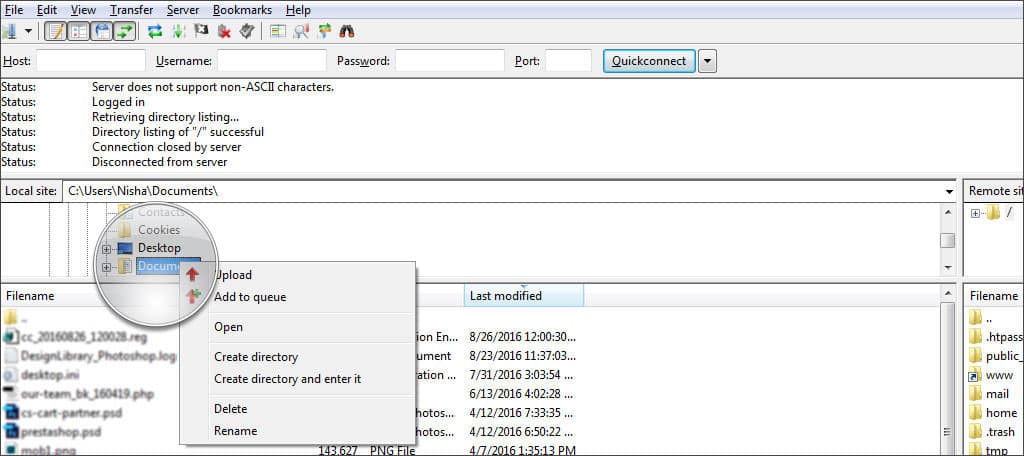This screenshot has width=1024, height=456.
Task: Expand the Desktop tree node
Action: pyautogui.click(x=106, y=249)
